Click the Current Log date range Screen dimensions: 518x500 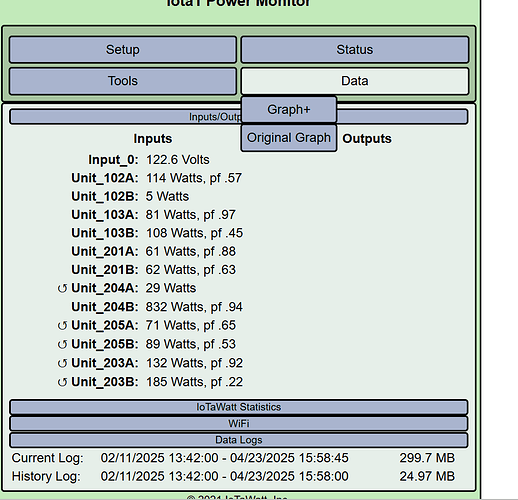224,458
